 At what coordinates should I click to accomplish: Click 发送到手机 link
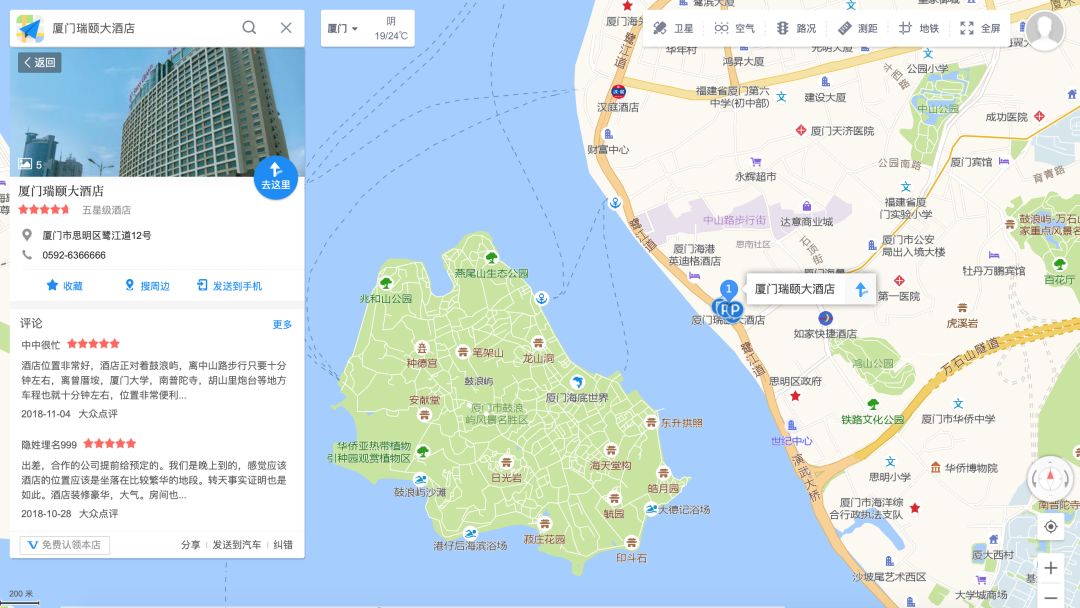(229, 286)
